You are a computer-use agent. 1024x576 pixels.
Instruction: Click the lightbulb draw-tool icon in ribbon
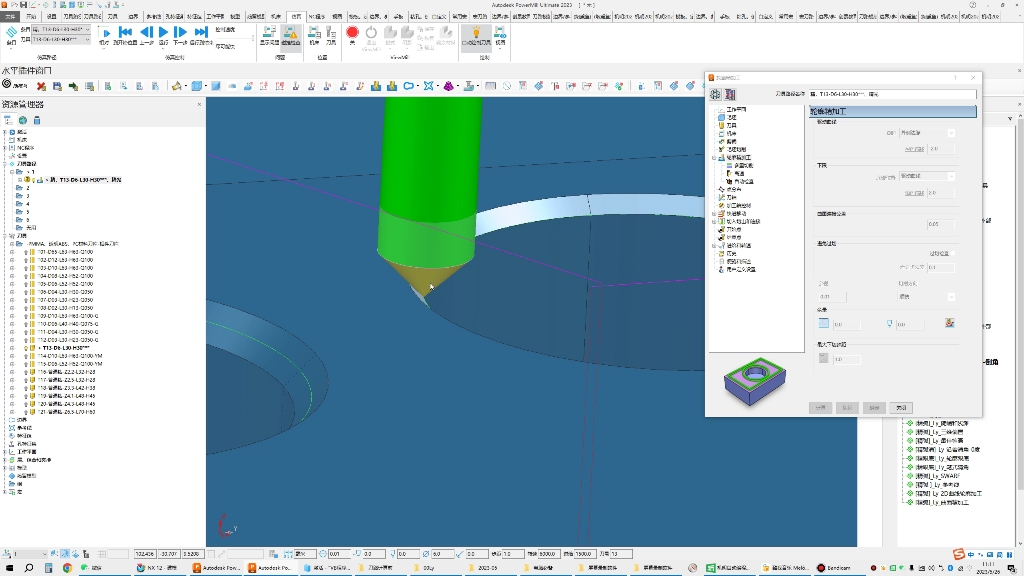tap(475, 33)
